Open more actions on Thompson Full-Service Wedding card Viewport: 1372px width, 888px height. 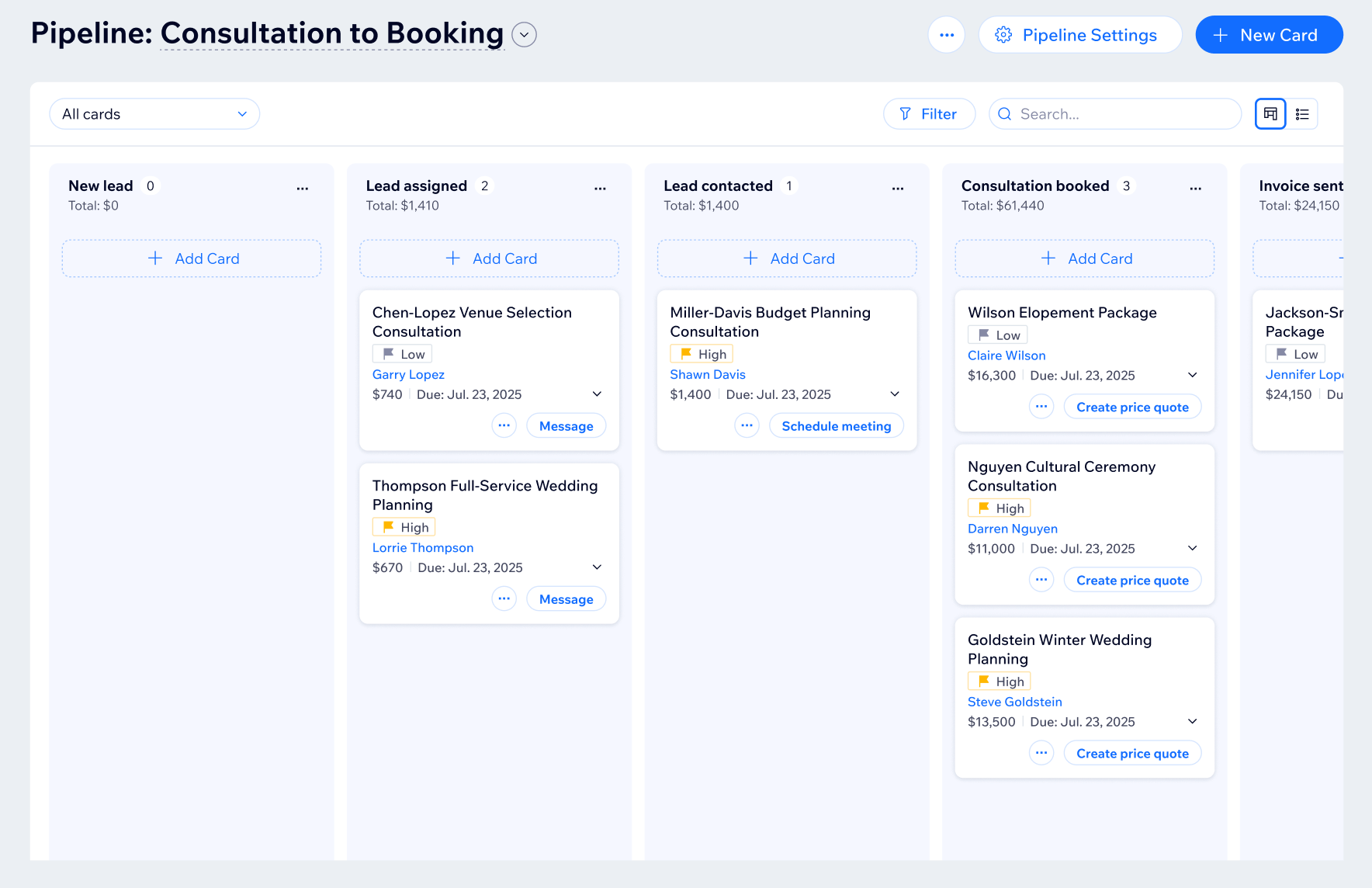coord(504,598)
